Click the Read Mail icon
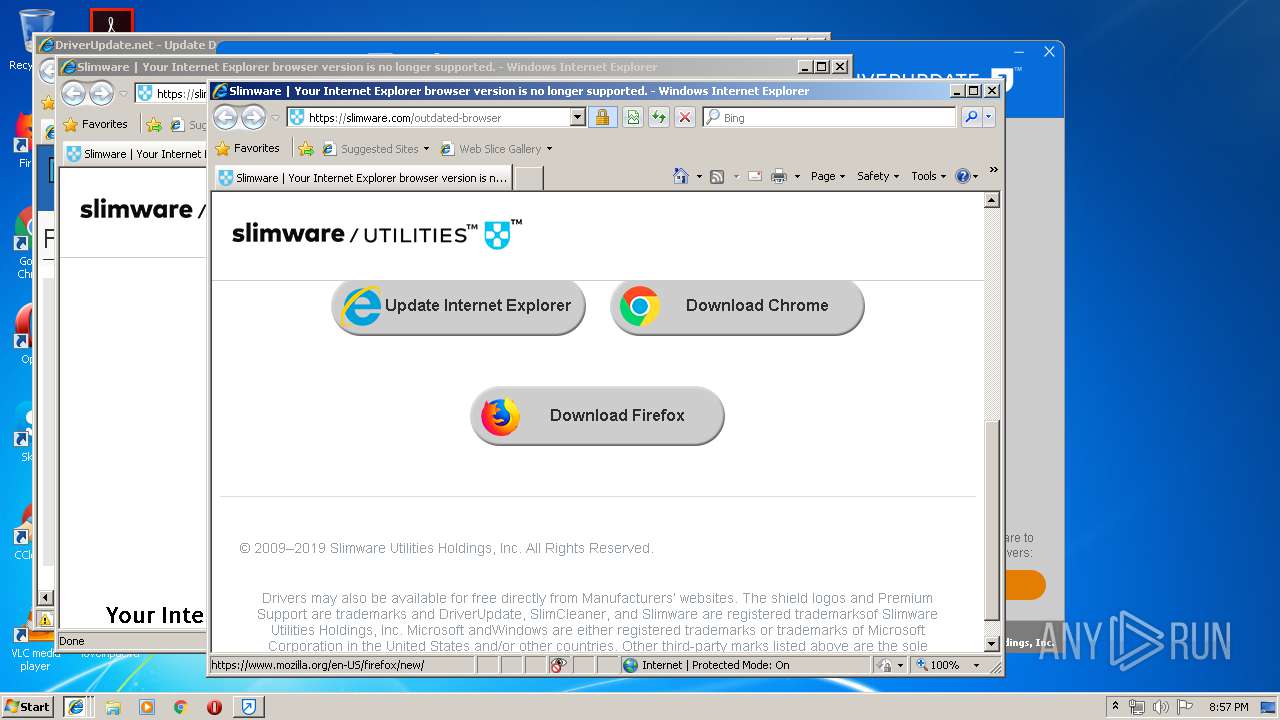 [x=755, y=176]
